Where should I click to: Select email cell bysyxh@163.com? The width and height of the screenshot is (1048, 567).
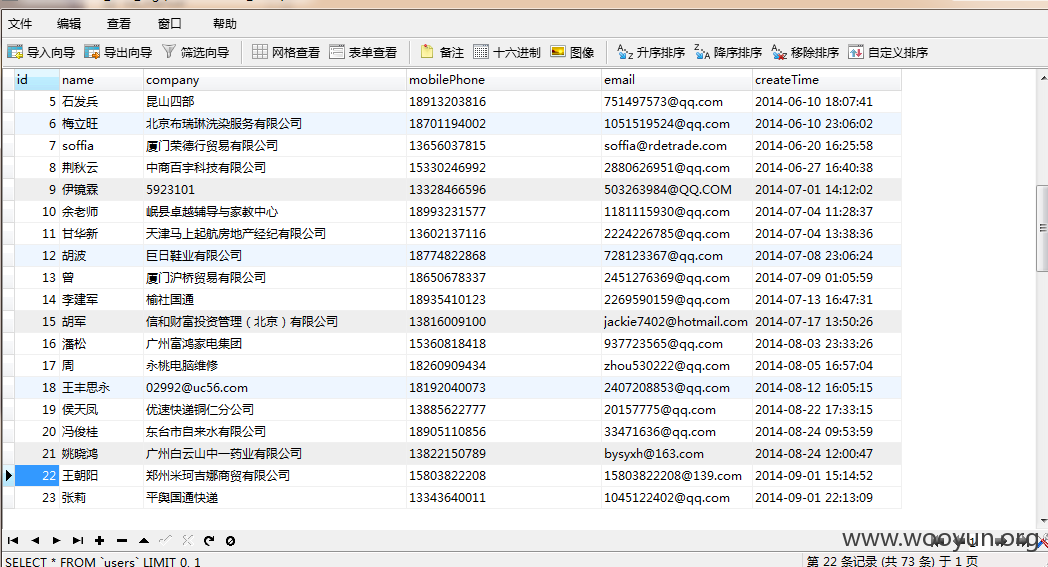[x=676, y=454]
